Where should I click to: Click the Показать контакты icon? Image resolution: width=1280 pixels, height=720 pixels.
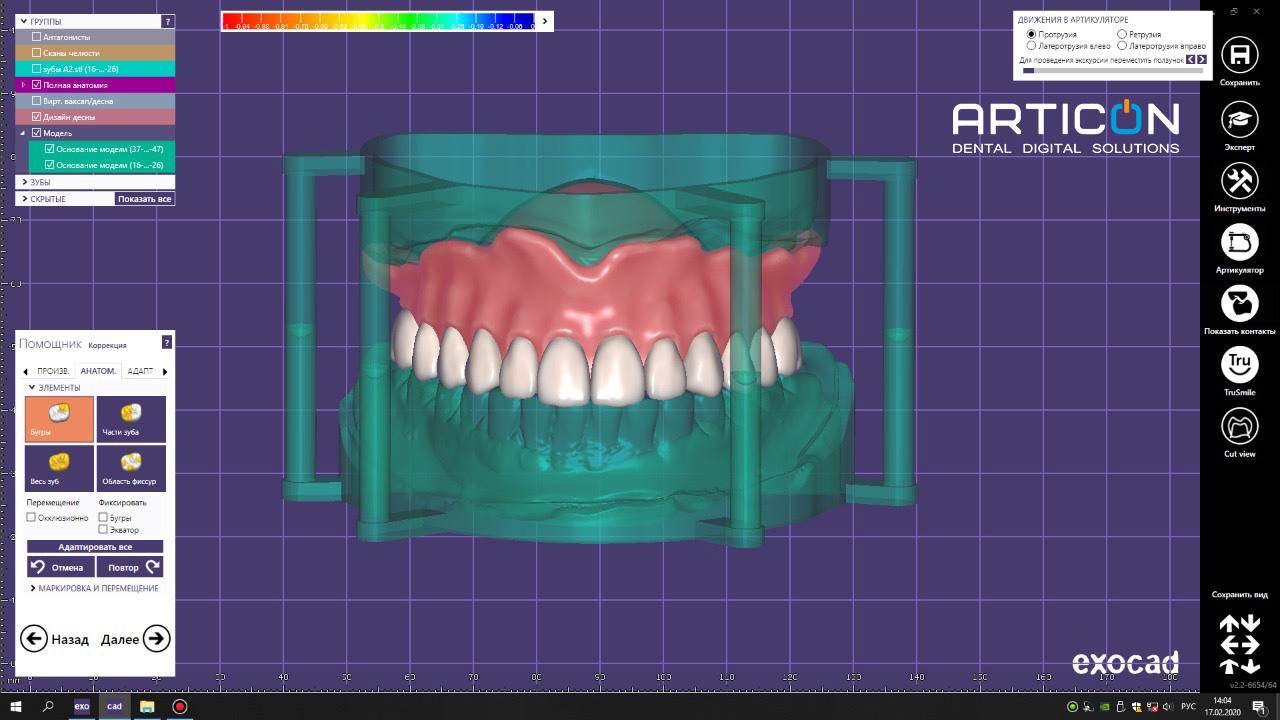pyautogui.click(x=1240, y=303)
